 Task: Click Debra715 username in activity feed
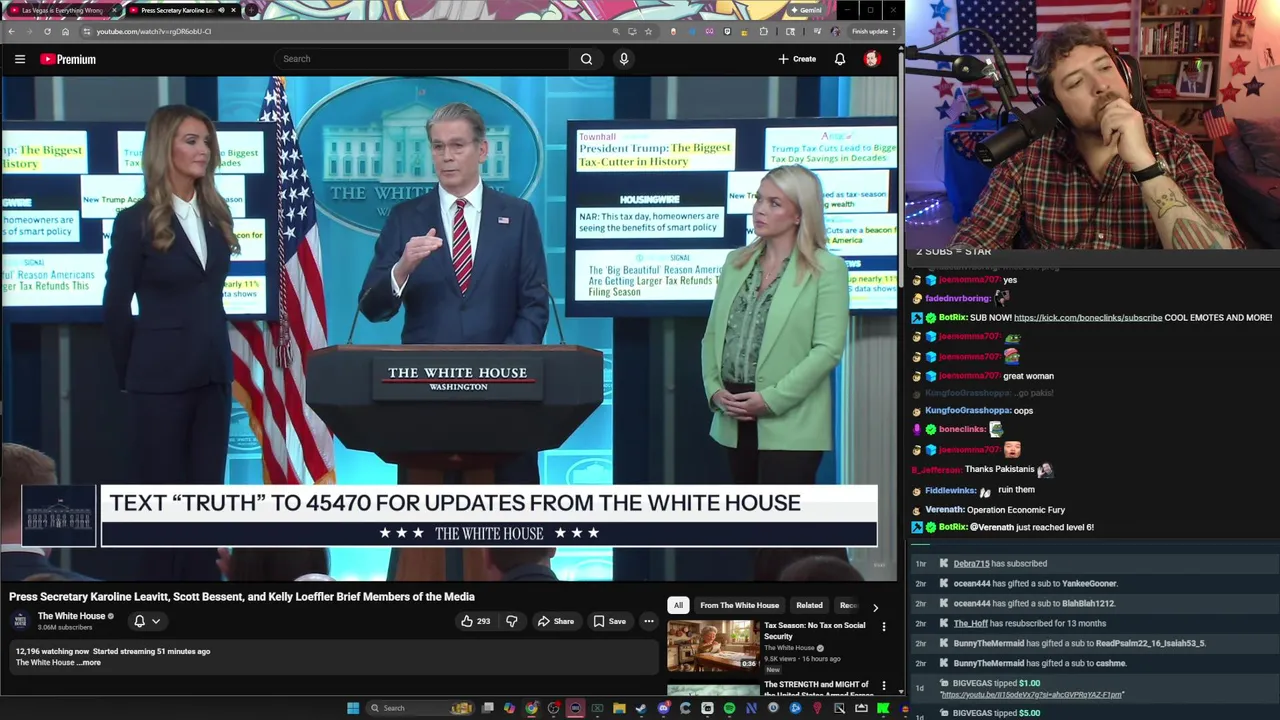pyautogui.click(x=971, y=564)
